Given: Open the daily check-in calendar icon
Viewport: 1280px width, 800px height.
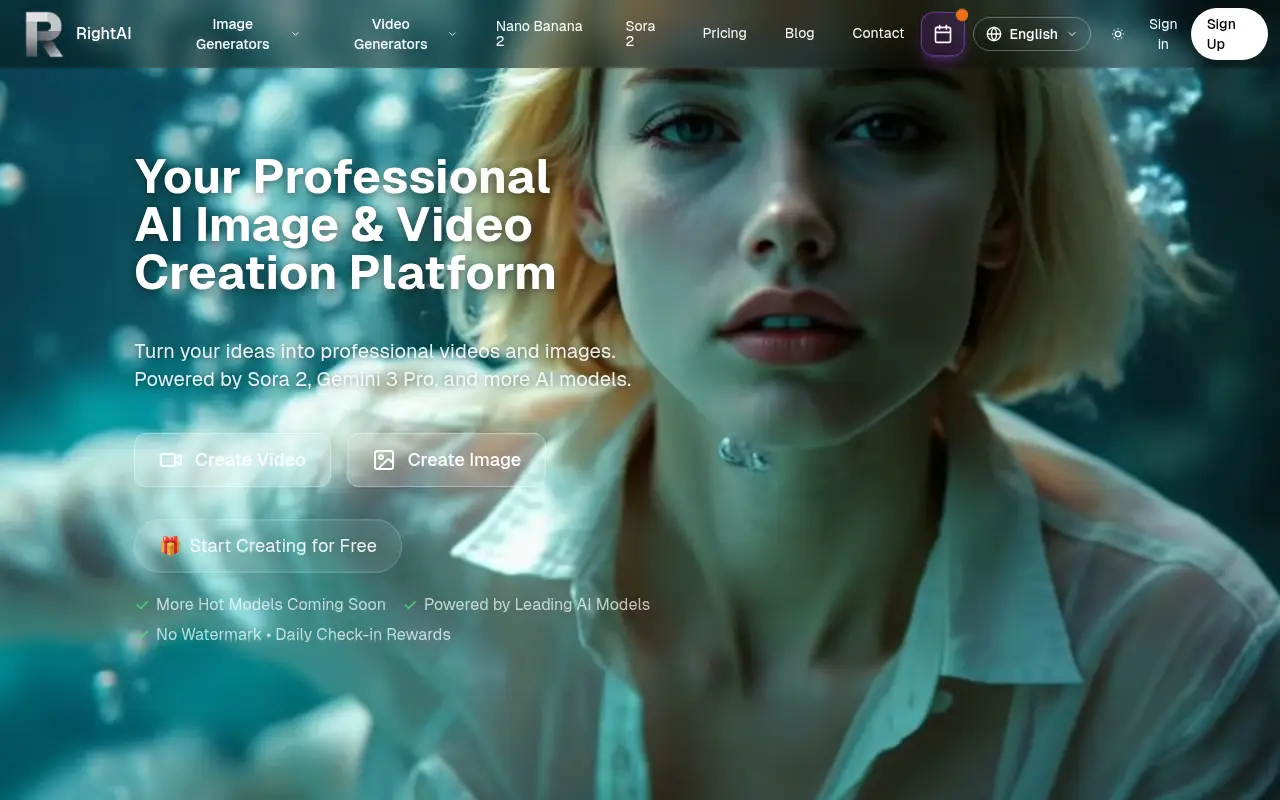Looking at the screenshot, I should [943, 34].
